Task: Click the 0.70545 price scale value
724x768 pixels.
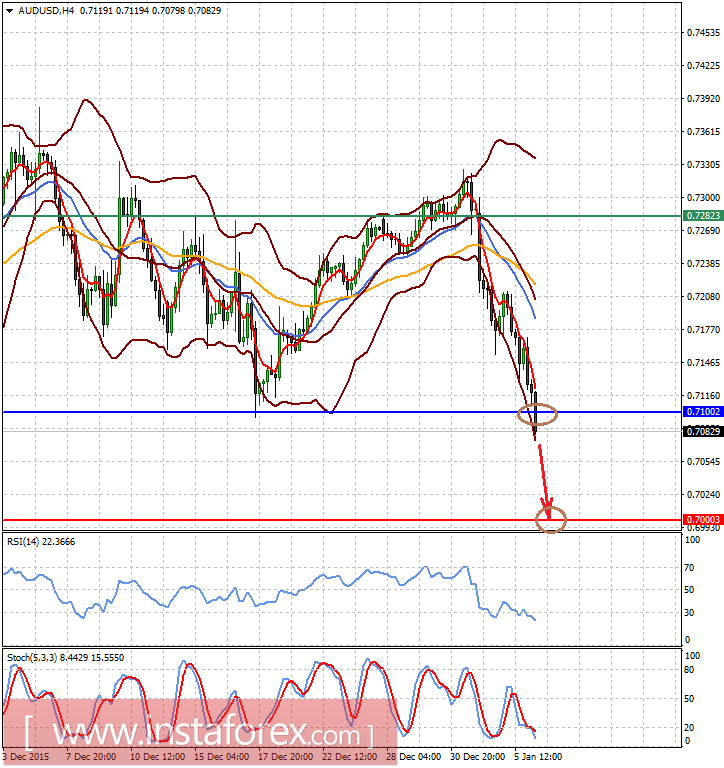Action: [703, 461]
